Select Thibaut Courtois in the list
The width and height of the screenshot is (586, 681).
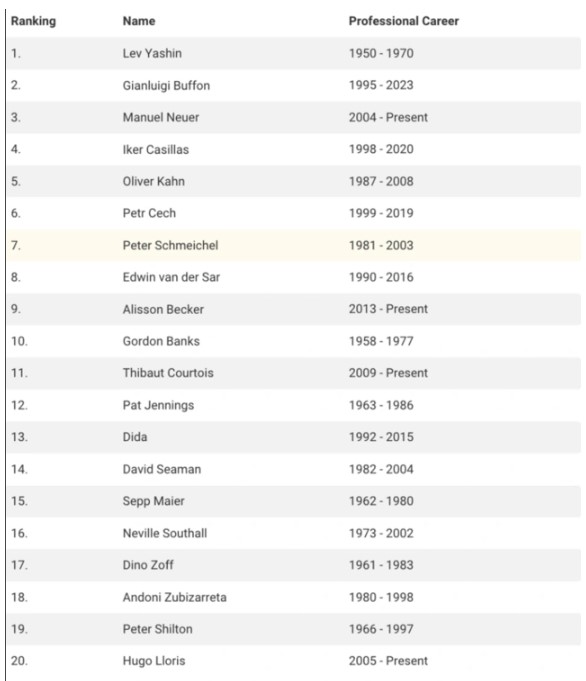(x=168, y=373)
